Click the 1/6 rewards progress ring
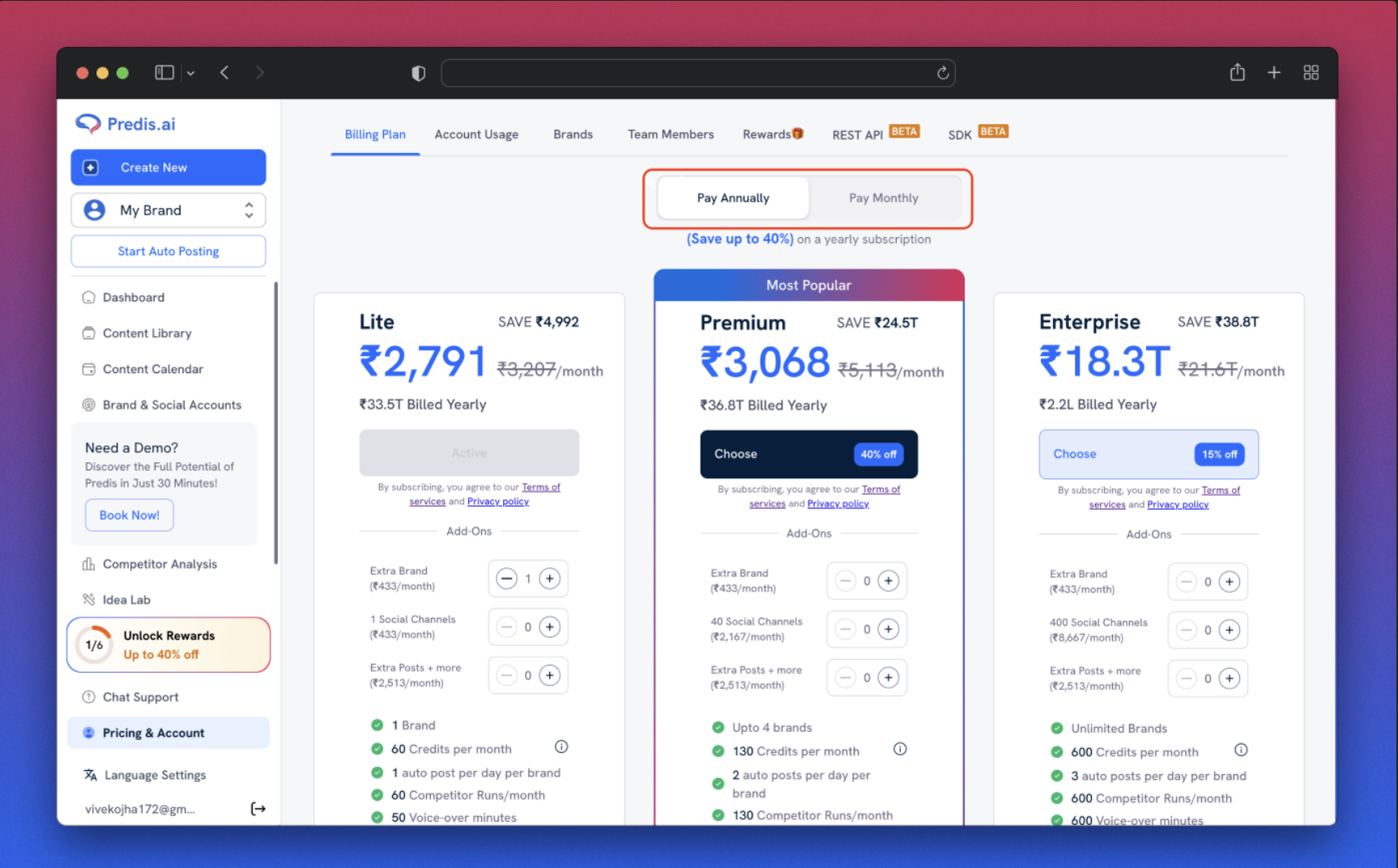This screenshot has height=868, width=1398. 94,645
